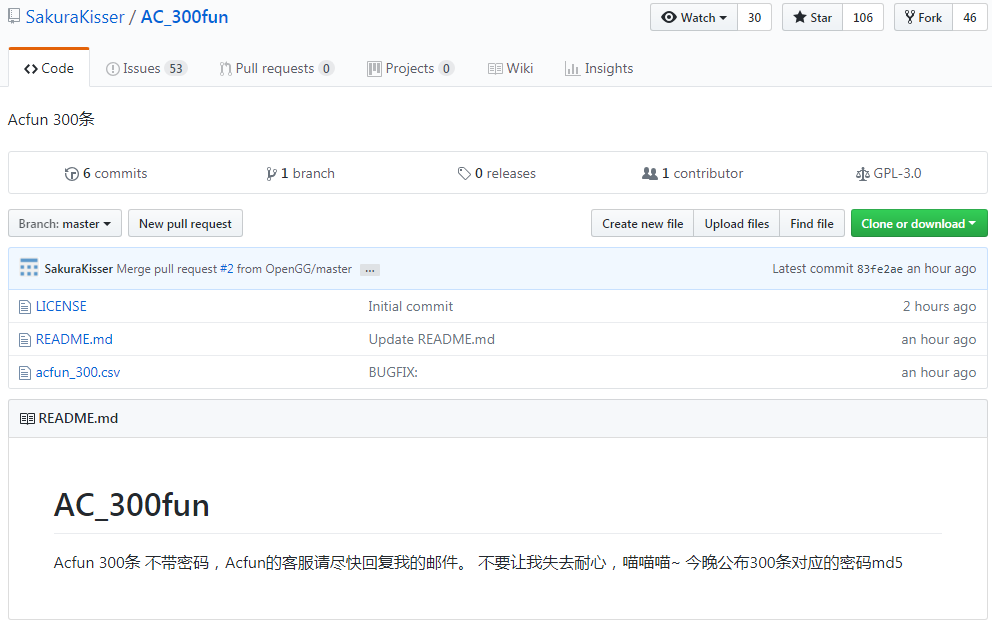Click the license scale icon
992x623 pixels.
click(862, 174)
